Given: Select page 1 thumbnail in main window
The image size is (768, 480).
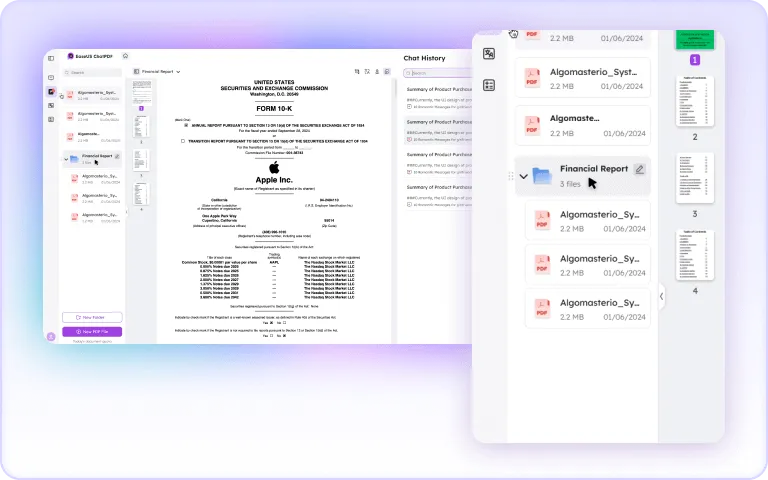Looking at the screenshot, I should [142, 93].
